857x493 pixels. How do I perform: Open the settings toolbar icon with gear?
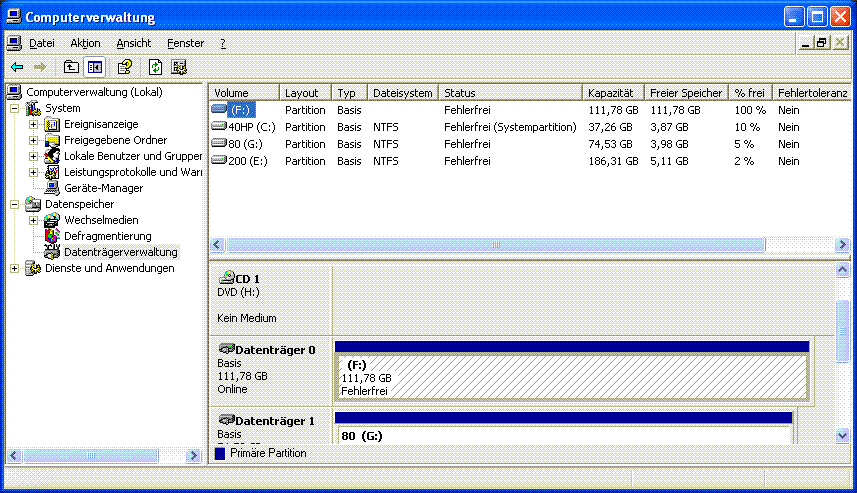(x=179, y=67)
